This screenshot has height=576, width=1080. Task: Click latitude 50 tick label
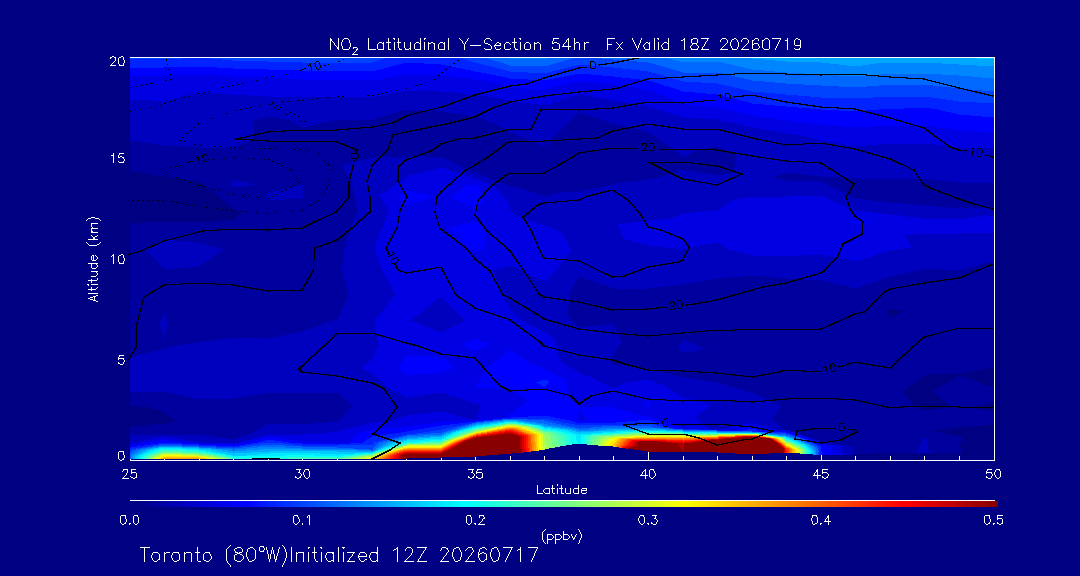(x=993, y=474)
